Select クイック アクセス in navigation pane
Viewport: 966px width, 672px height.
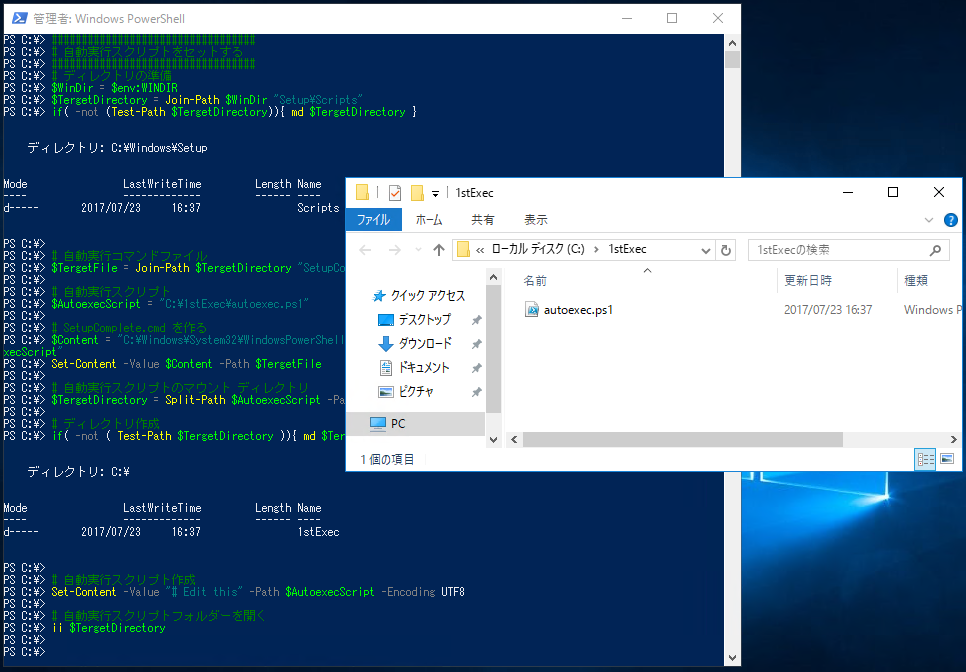(x=420, y=296)
